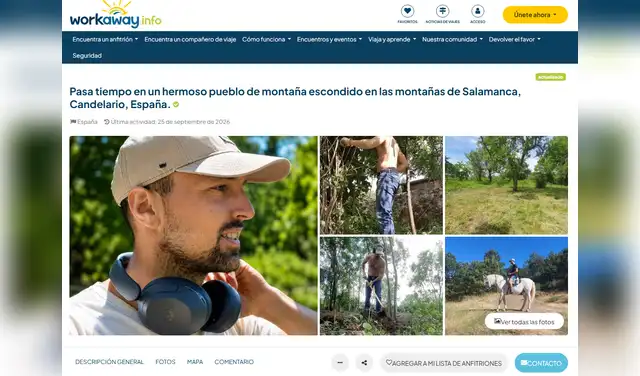Image resolution: width=640 pixels, height=376 pixels.
Task: Open photo of grassy field with trees
Action: click(x=506, y=185)
